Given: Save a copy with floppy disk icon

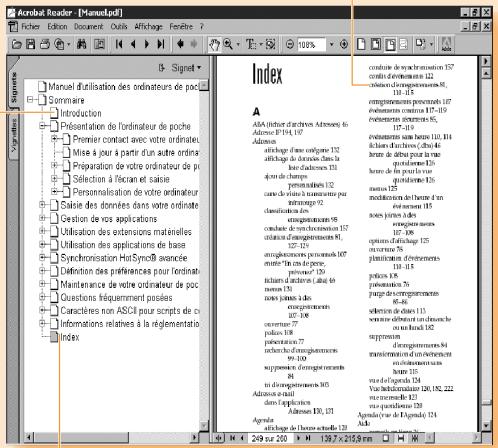Looking at the screenshot, I should point(31,44).
